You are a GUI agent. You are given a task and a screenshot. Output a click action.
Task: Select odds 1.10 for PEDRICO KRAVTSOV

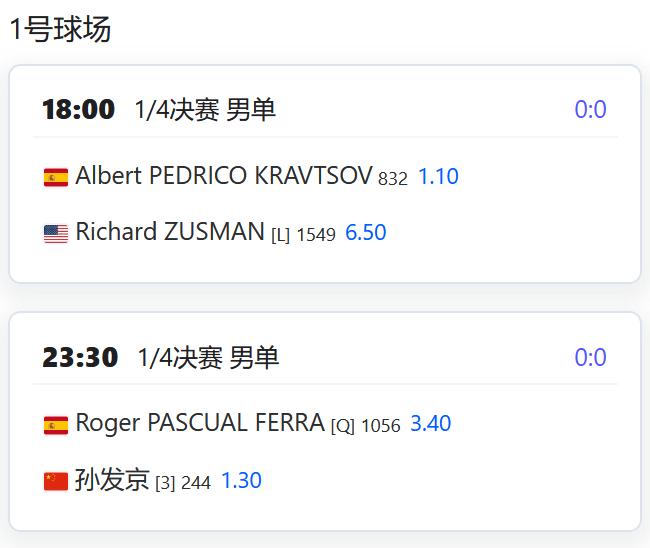tap(439, 177)
